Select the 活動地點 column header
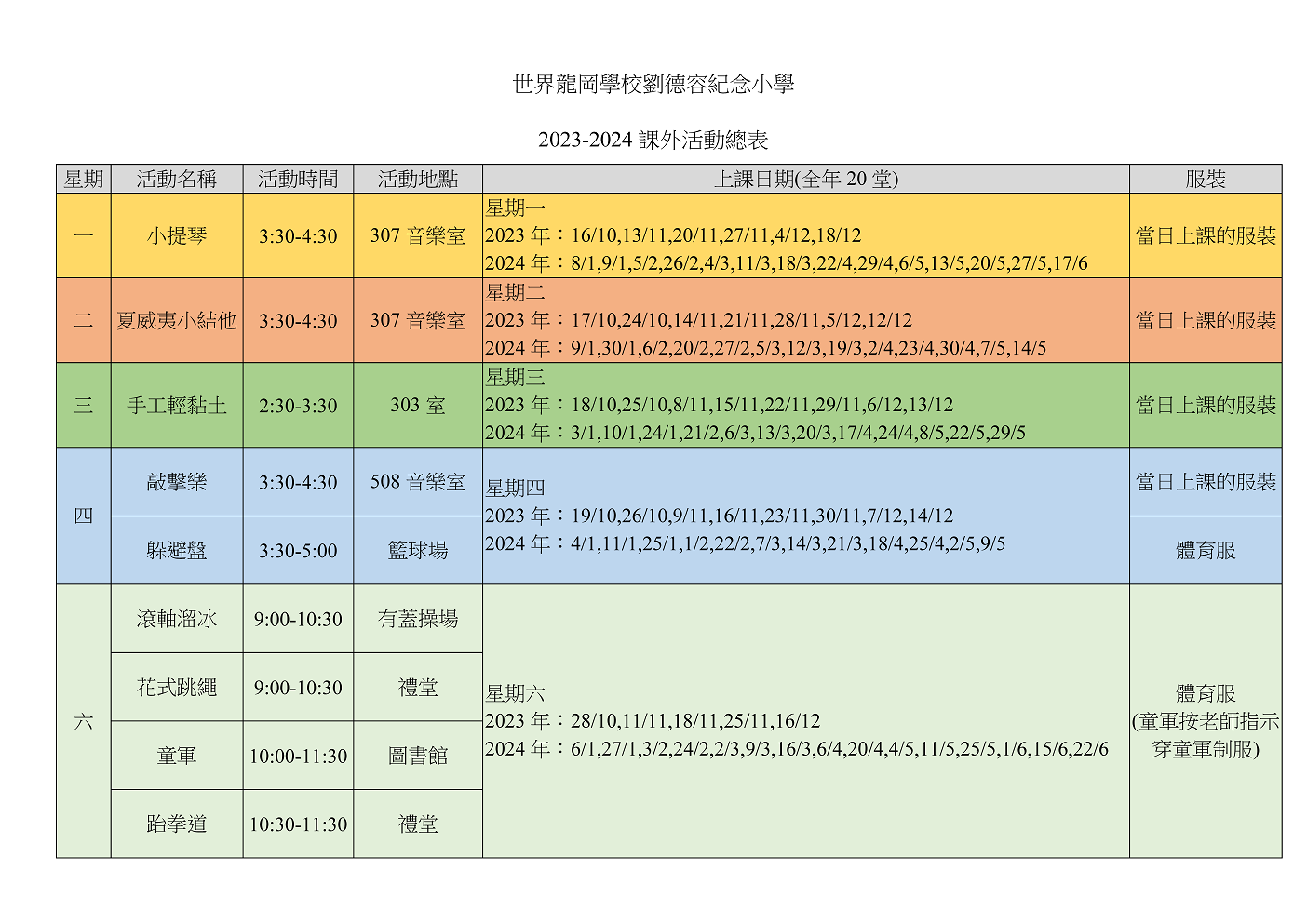The image size is (1307, 924). 418,179
